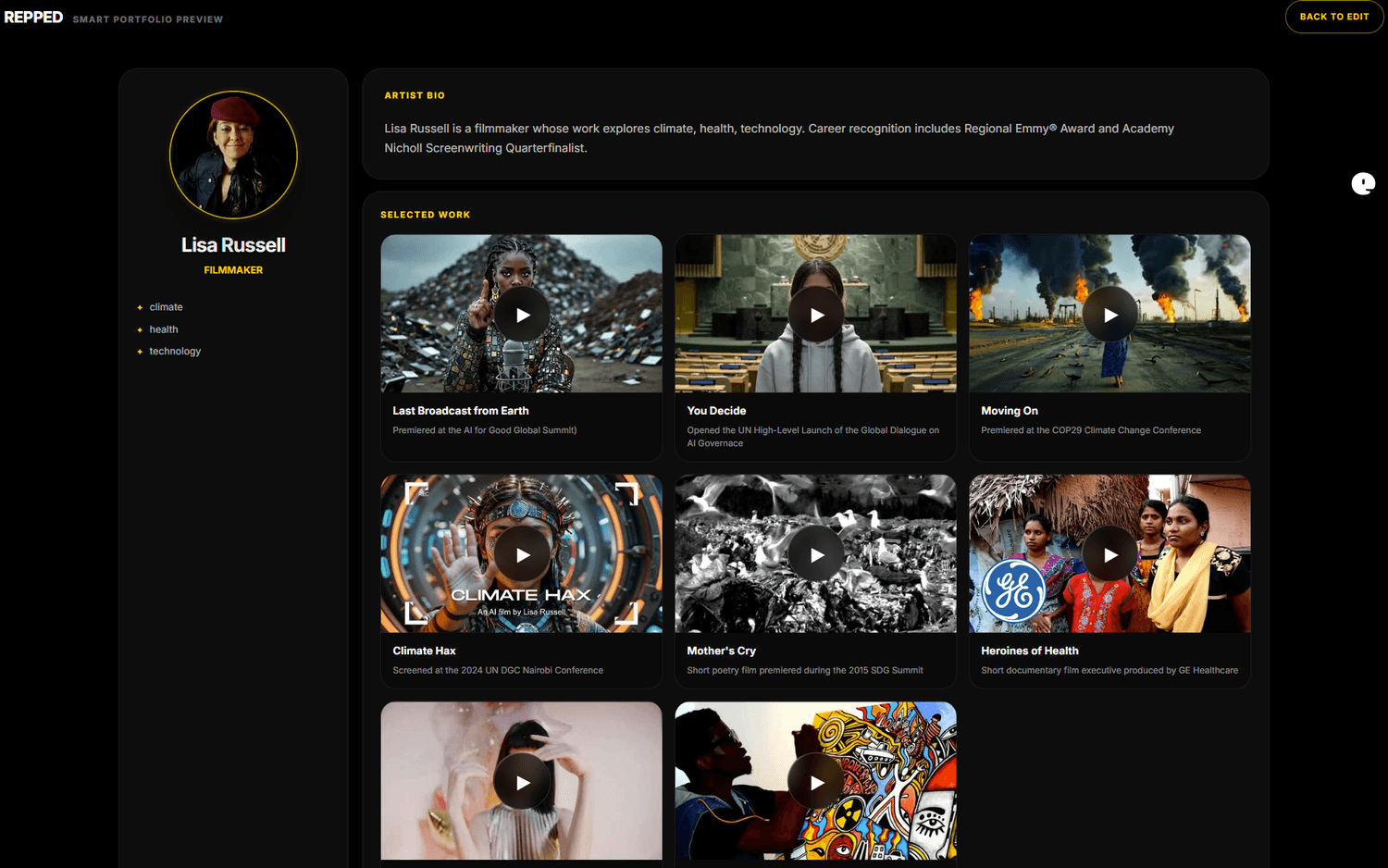
Task: Play the video with woman covering her face
Action: (x=522, y=782)
